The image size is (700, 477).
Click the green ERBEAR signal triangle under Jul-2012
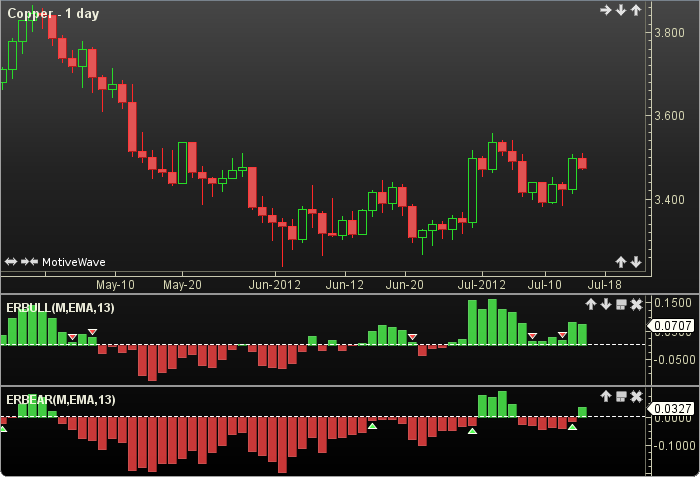(x=472, y=431)
